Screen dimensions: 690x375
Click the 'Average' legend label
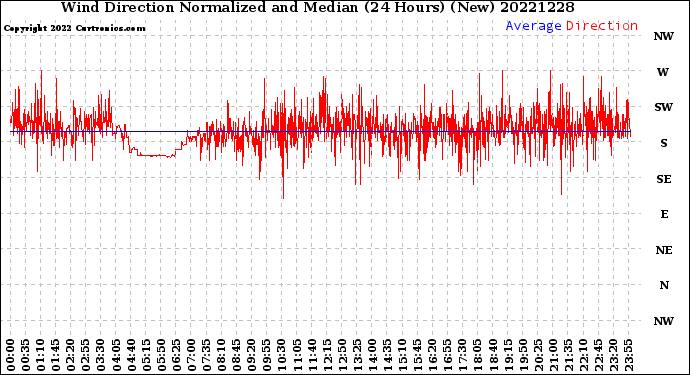pyautogui.click(x=533, y=26)
